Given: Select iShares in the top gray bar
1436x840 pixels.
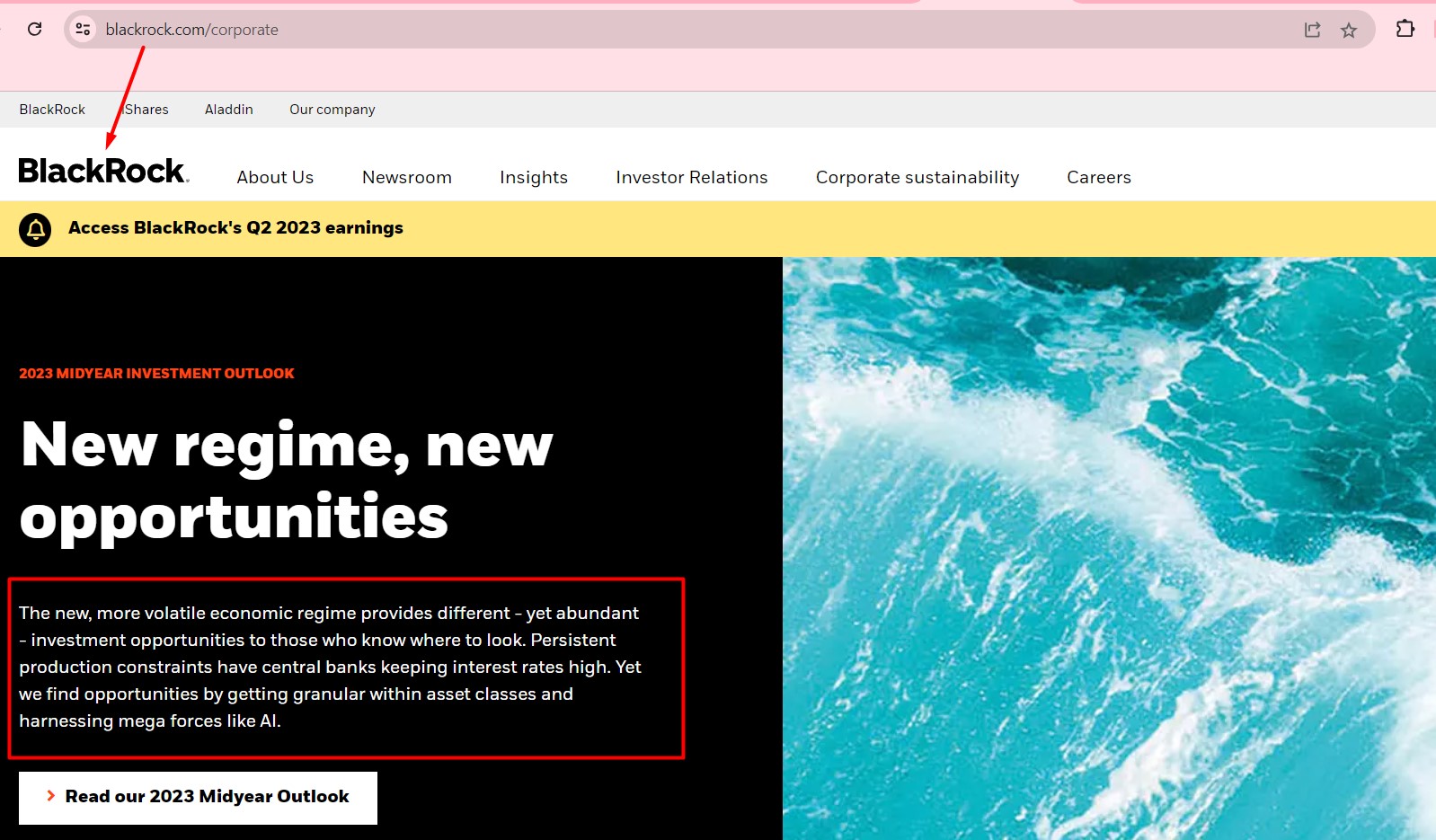Looking at the screenshot, I should 145,110.
